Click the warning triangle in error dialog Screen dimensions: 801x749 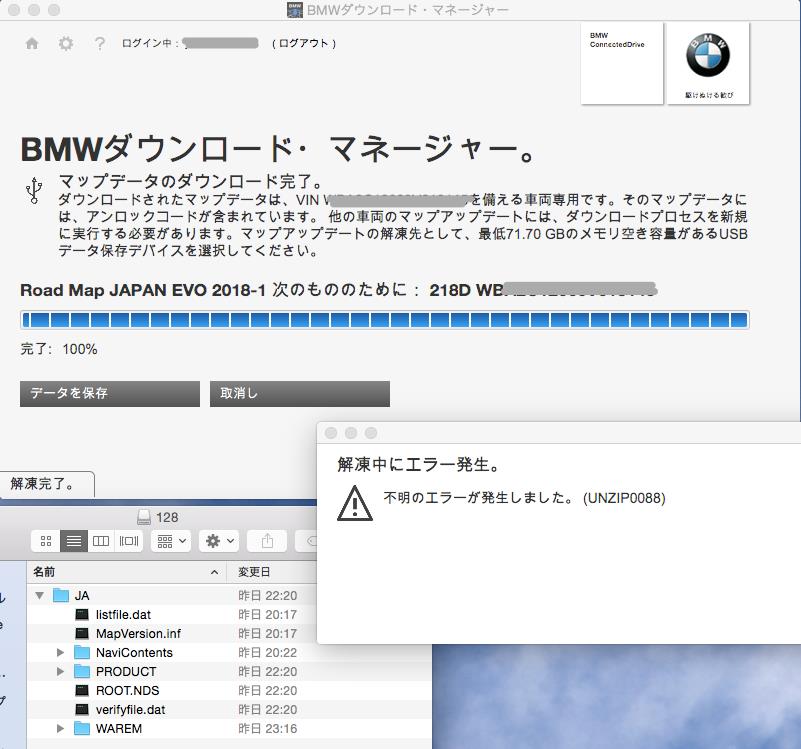click(x=355, y=503)
